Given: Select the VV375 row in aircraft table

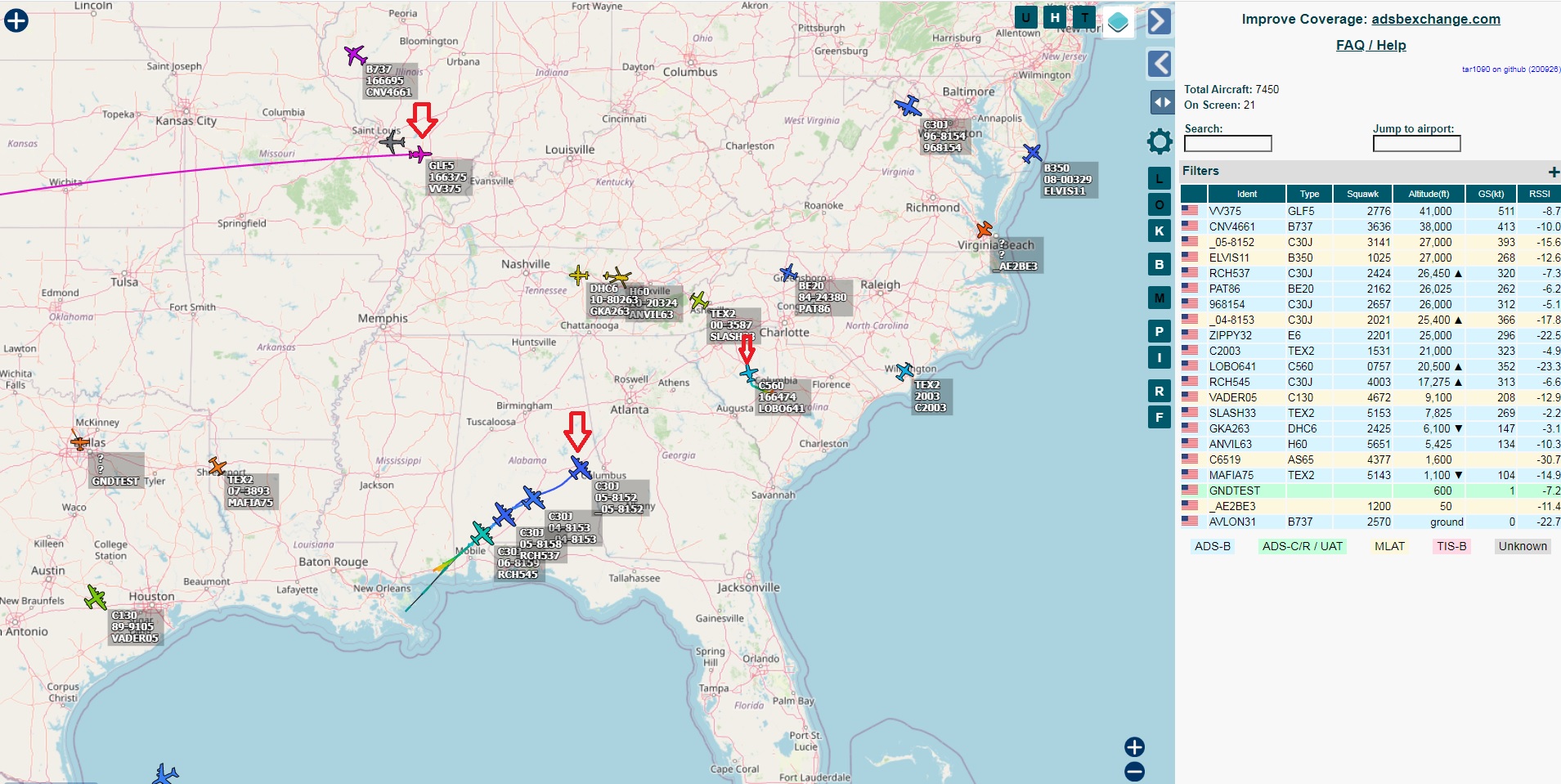Looking at the screenshot, I should (1370, 211).
